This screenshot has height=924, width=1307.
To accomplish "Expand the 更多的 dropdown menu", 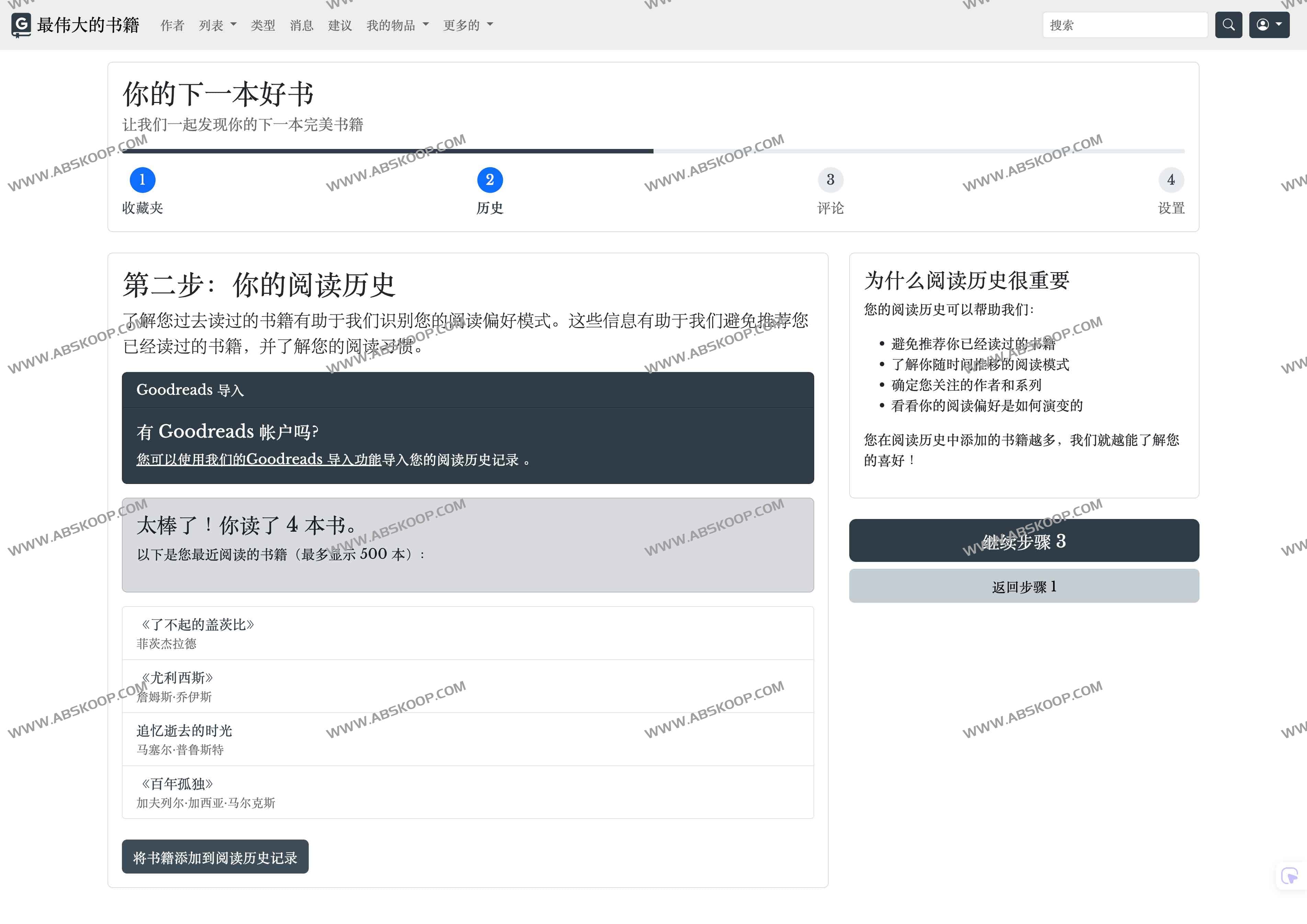I will click(x=467, y=25).
